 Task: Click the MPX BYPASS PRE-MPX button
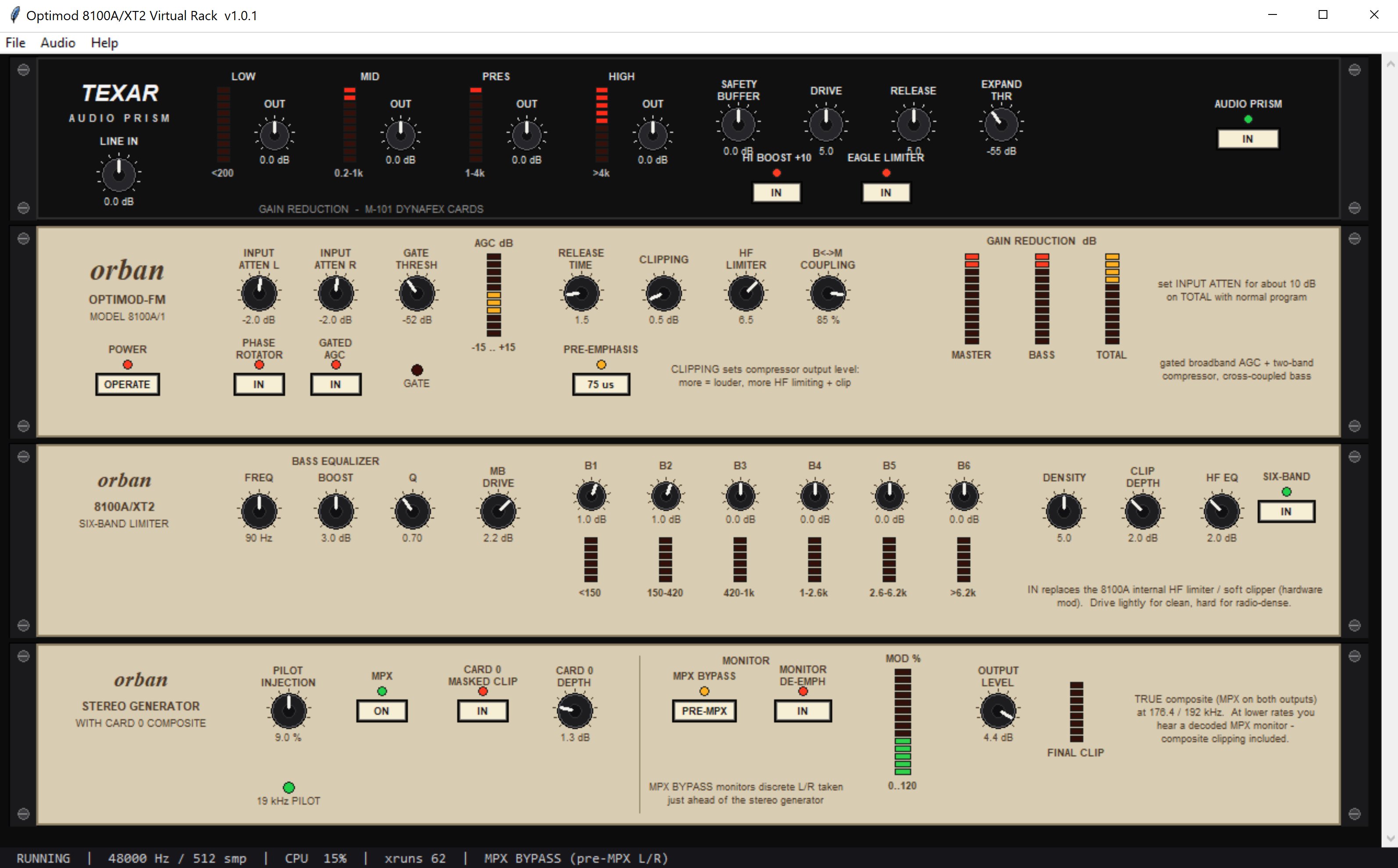click(704, 711)
